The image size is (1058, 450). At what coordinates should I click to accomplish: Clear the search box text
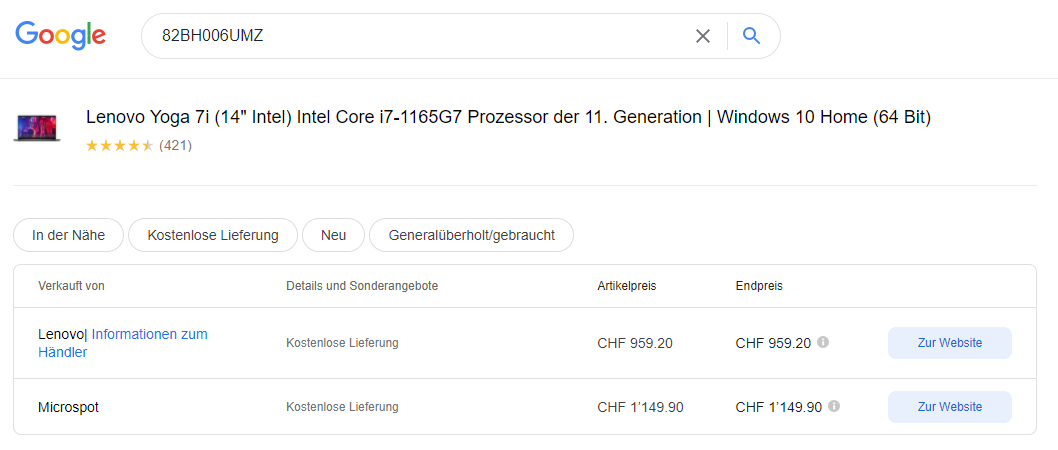[x=703, y=37]
